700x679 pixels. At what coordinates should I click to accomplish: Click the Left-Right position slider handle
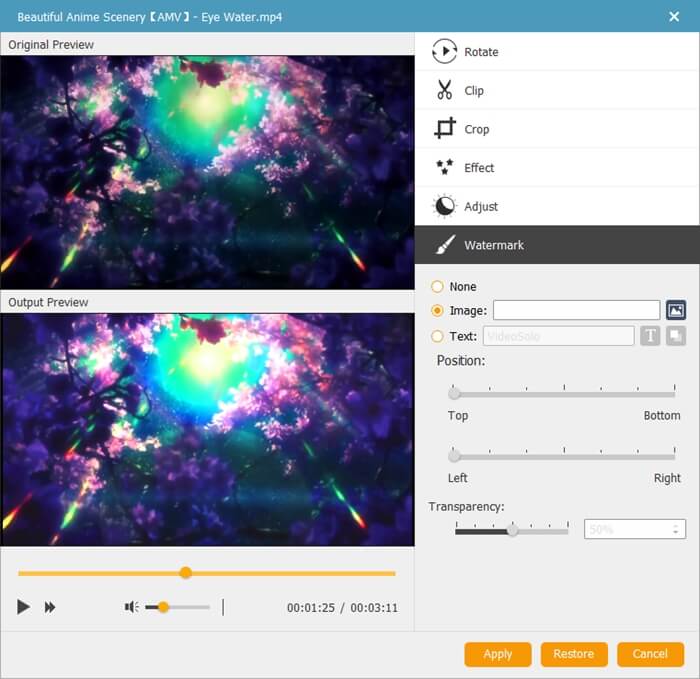[454, 456]
